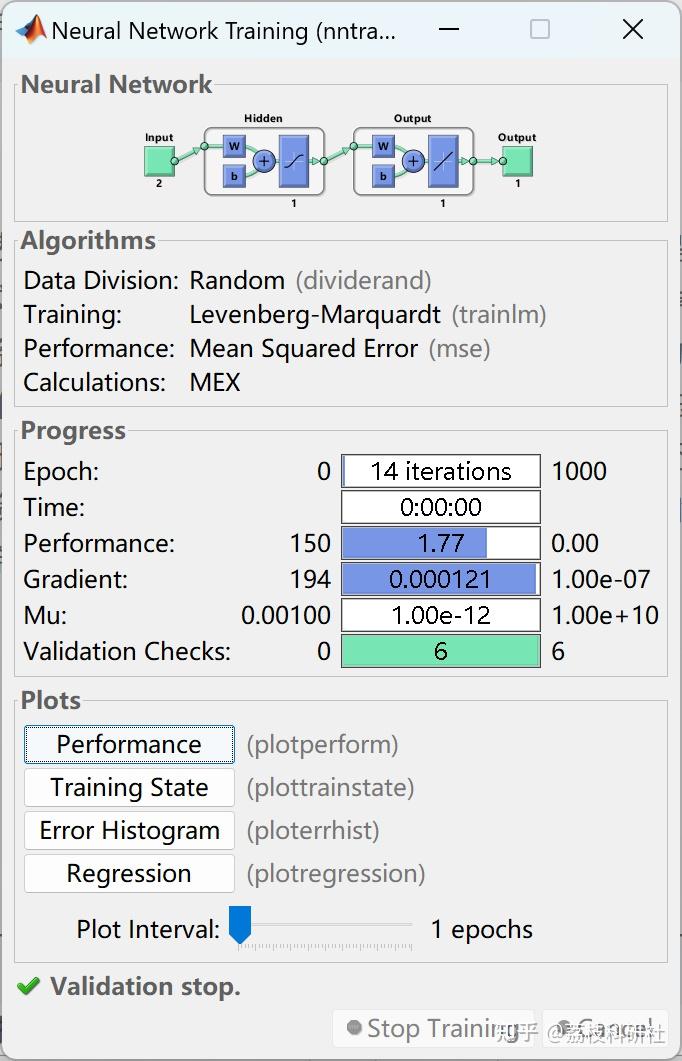The image size is (682, 1061).
Task: Click the Output layer linear transfer function icon
Action: tap(443, 161)
